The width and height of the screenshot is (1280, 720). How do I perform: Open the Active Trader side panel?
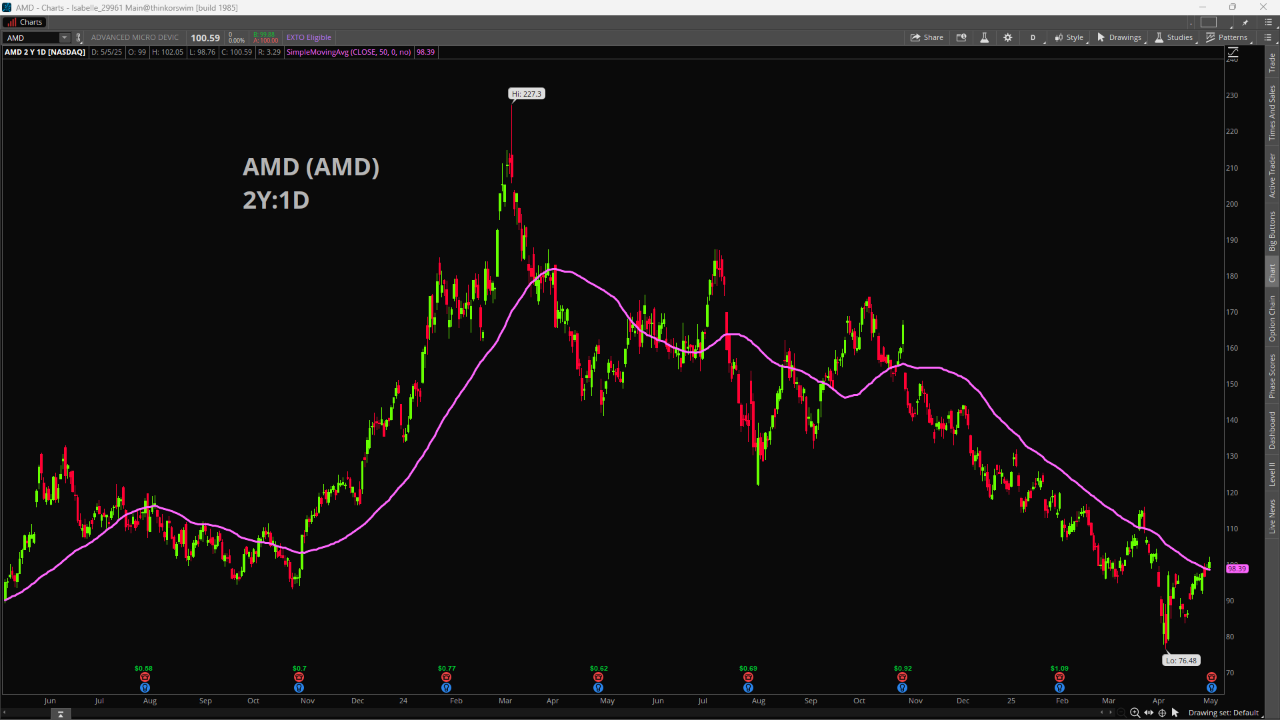click(x=1272, y=175)
